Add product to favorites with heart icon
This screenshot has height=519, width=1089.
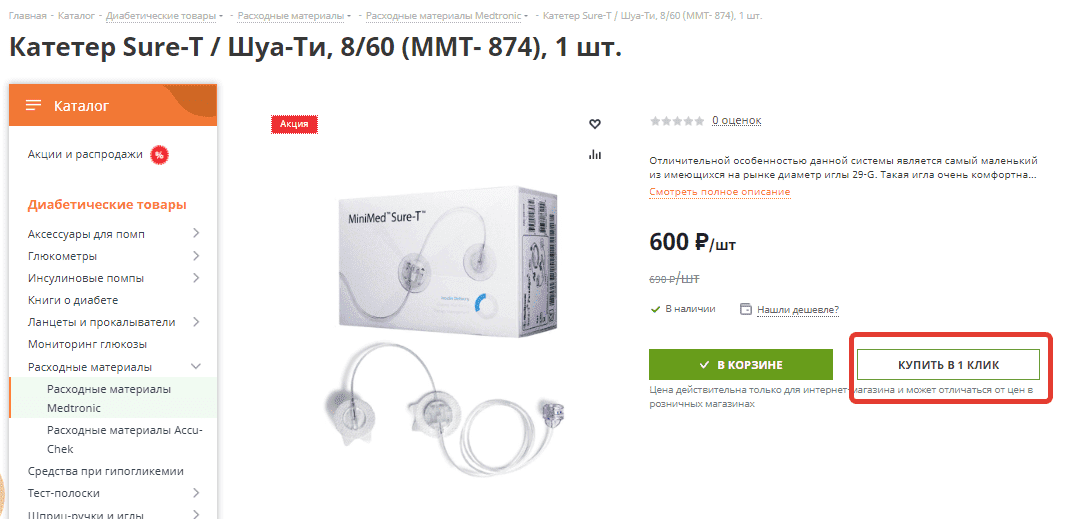coord(595,124)
